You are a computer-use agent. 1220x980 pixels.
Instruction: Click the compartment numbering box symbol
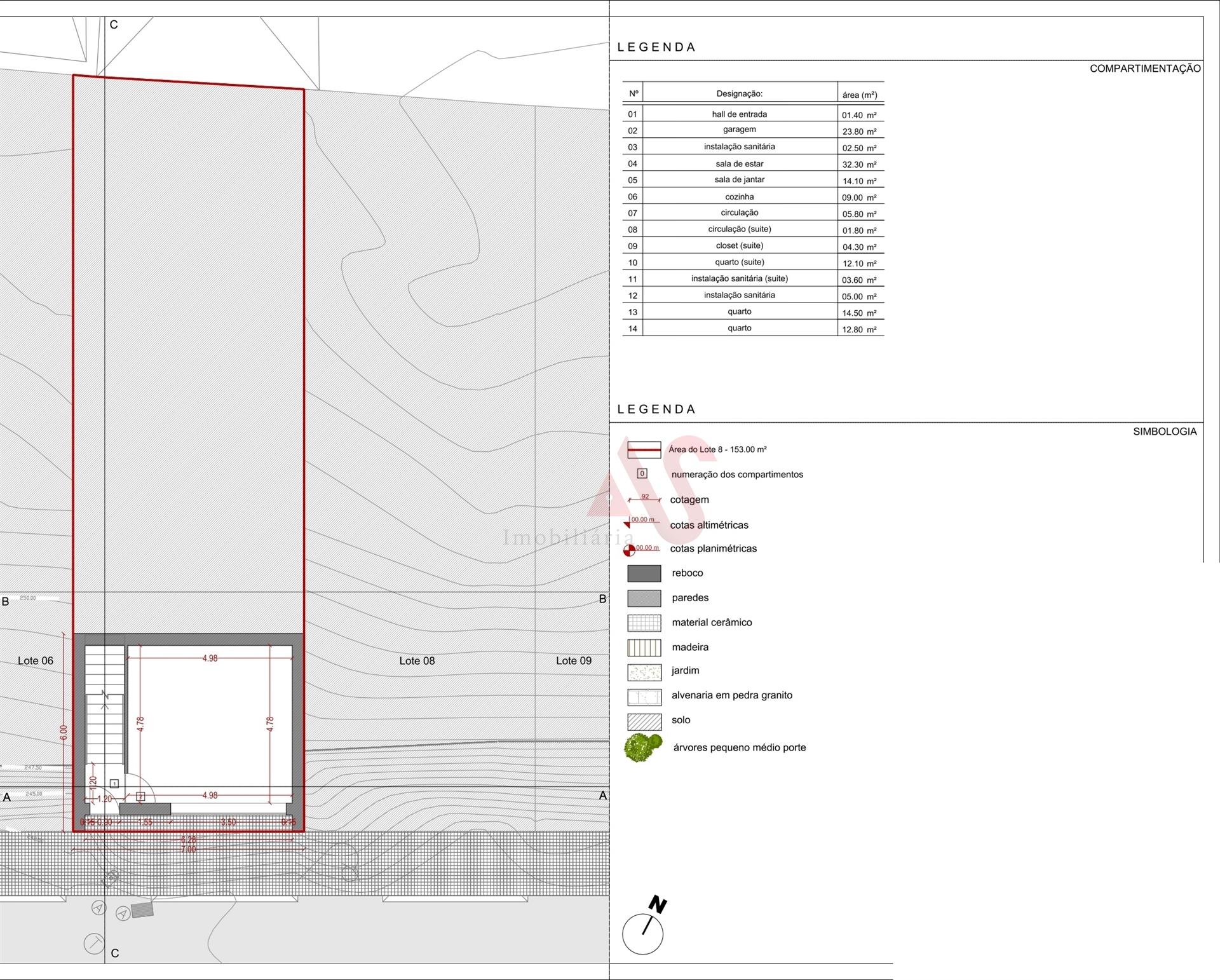(642, 473)
